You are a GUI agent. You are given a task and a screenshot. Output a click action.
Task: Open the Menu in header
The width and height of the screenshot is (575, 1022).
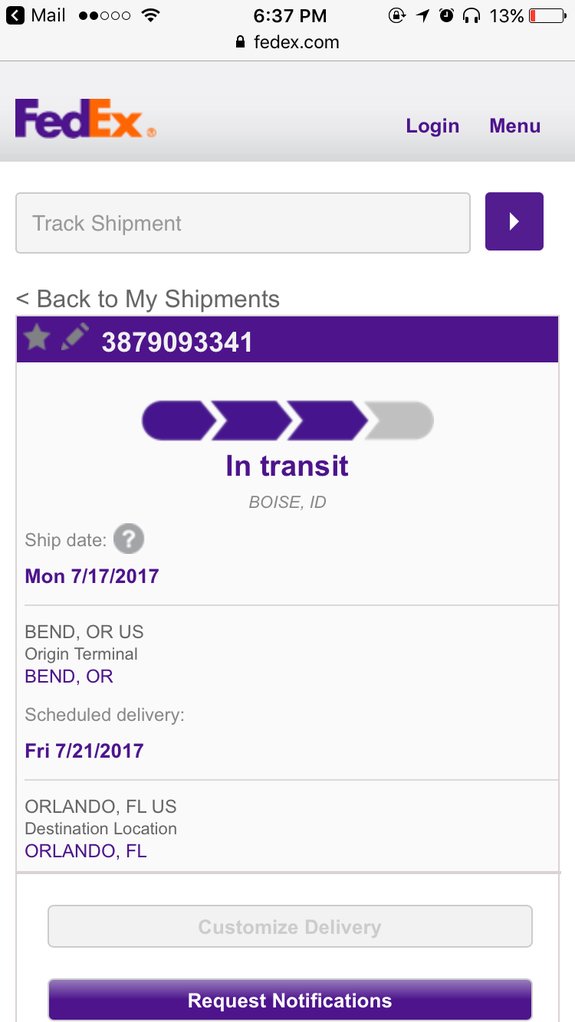click(x=515, y=126)
